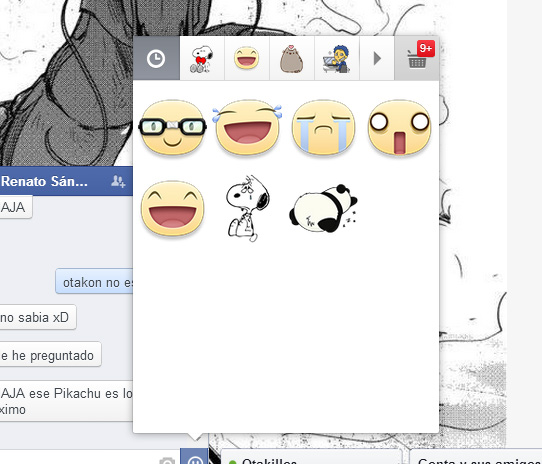Send the big grin smiley sticker
The width and height of the screenshot is (542, 464).
(x=172, y=208)
